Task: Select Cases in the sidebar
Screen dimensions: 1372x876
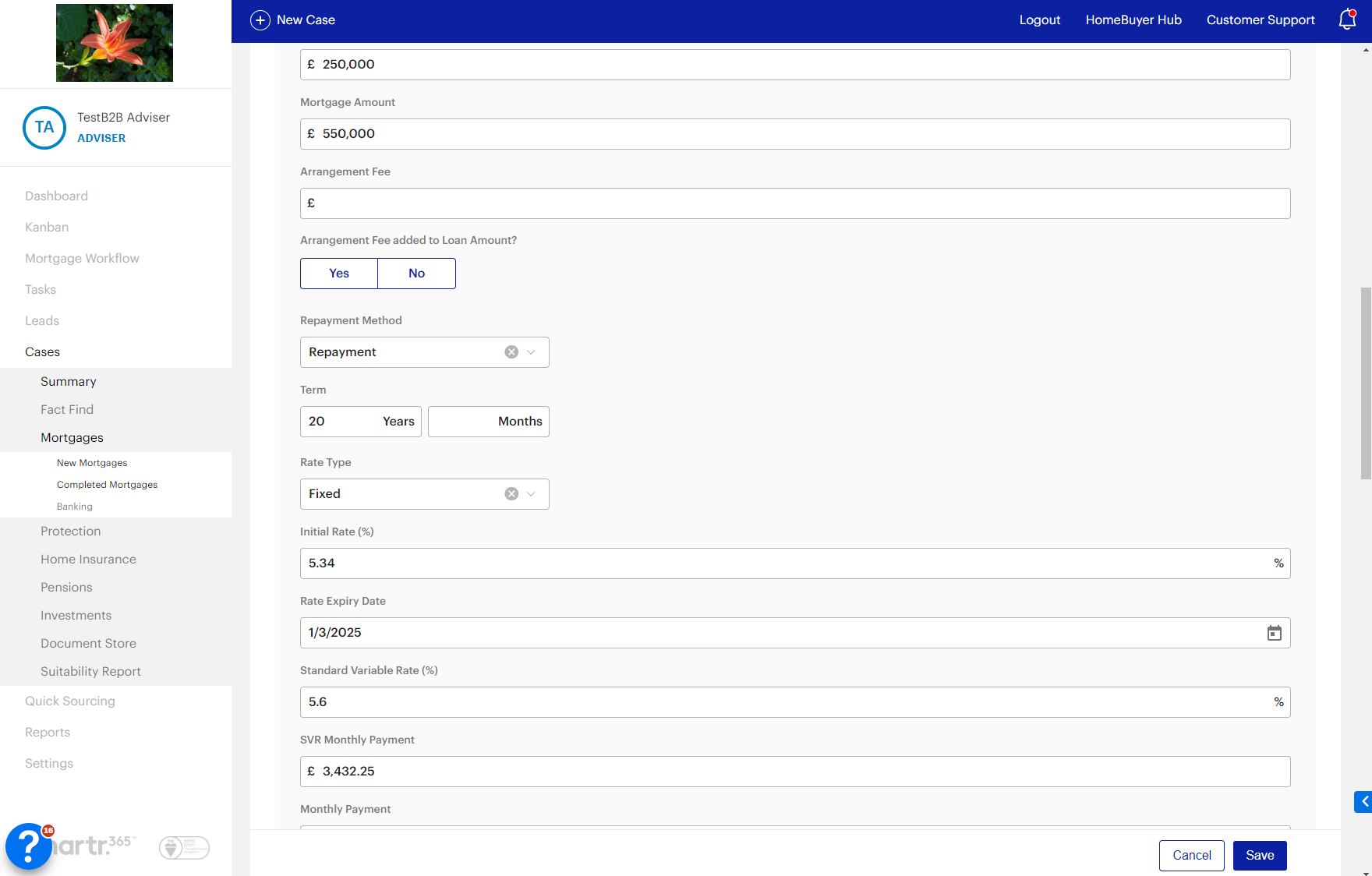Action: point(42,352)
